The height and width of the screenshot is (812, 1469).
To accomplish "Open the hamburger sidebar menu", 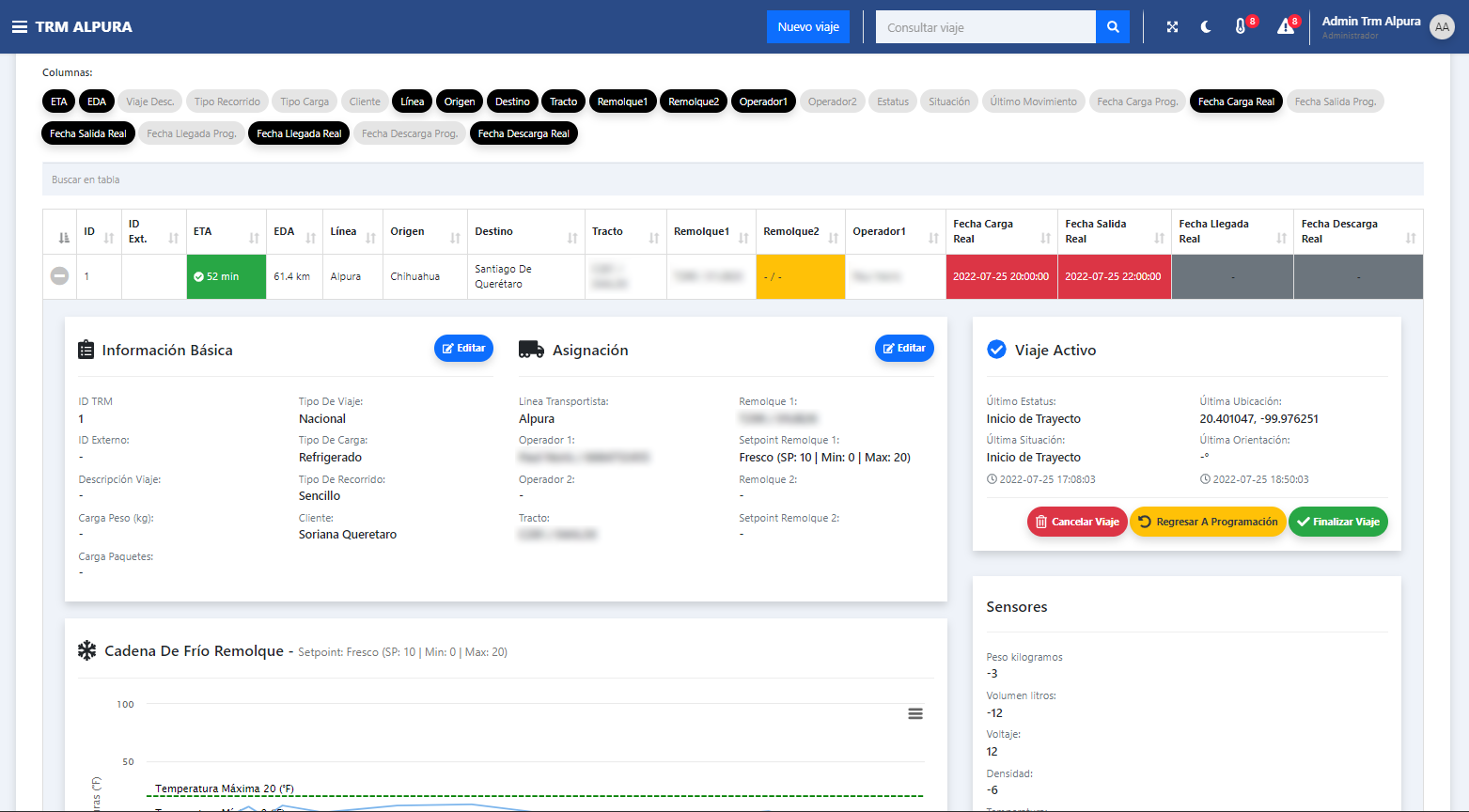I will pyautogui.click(x=19, y=27).
